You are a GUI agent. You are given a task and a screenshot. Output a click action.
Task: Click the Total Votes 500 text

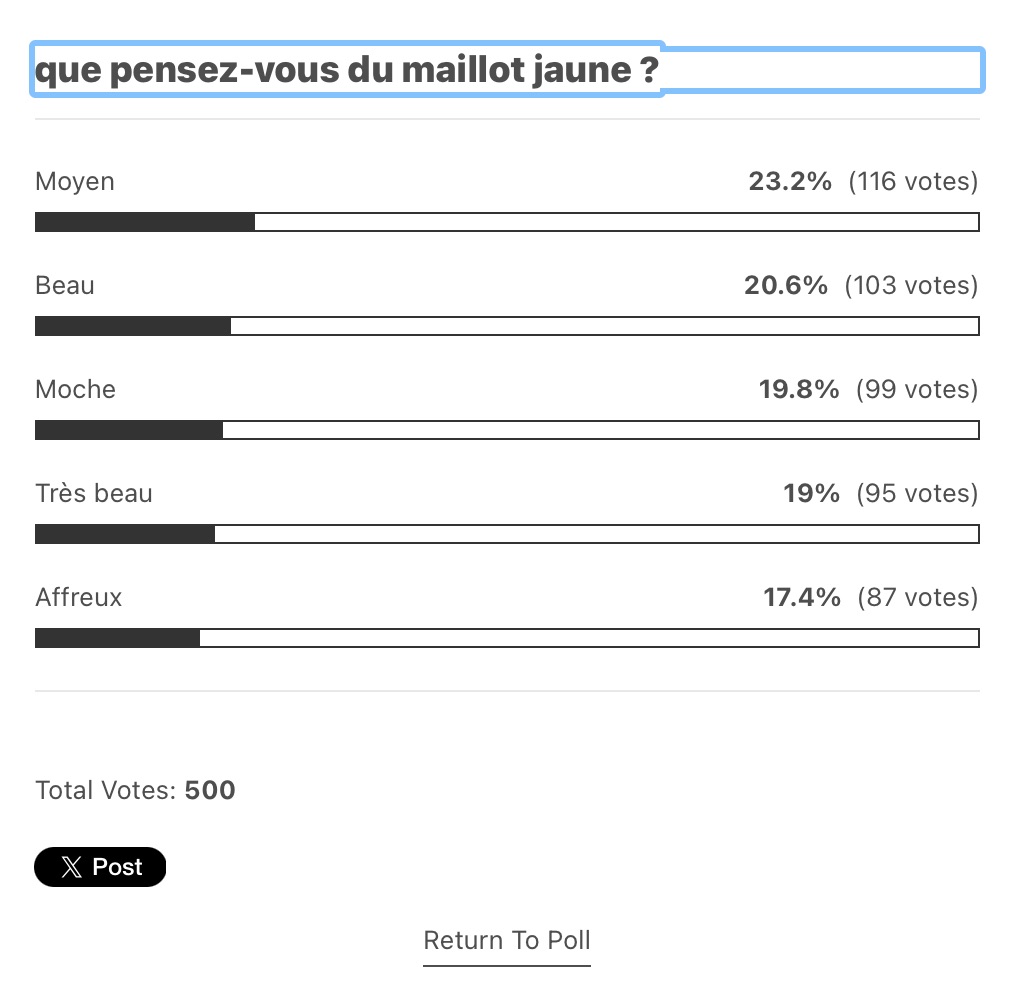click(x=136, y=791)
